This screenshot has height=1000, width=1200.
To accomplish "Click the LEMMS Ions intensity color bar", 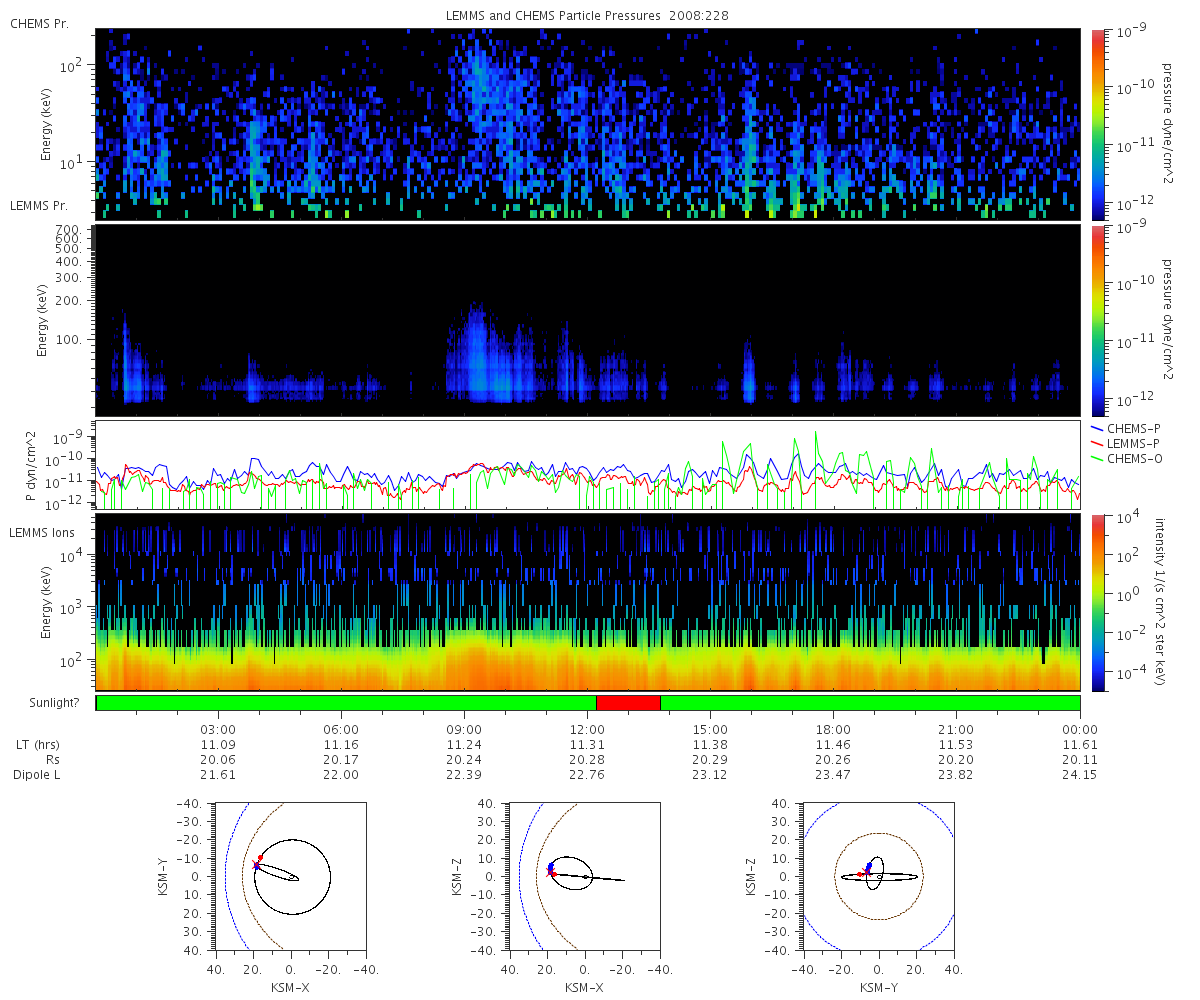I will click(1097, 603).
